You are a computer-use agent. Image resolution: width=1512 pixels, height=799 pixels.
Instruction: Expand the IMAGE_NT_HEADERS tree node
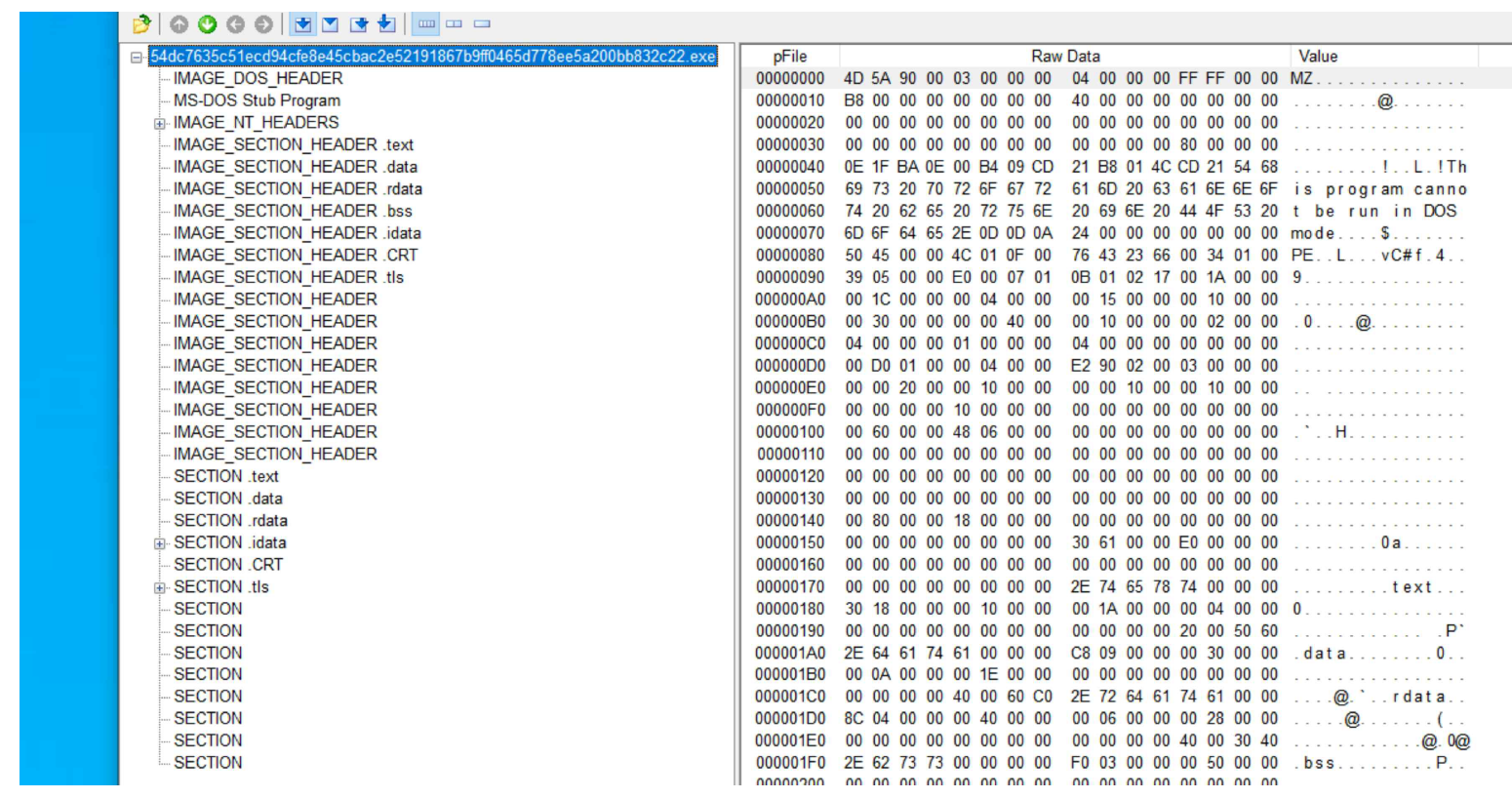coord(159,124)
